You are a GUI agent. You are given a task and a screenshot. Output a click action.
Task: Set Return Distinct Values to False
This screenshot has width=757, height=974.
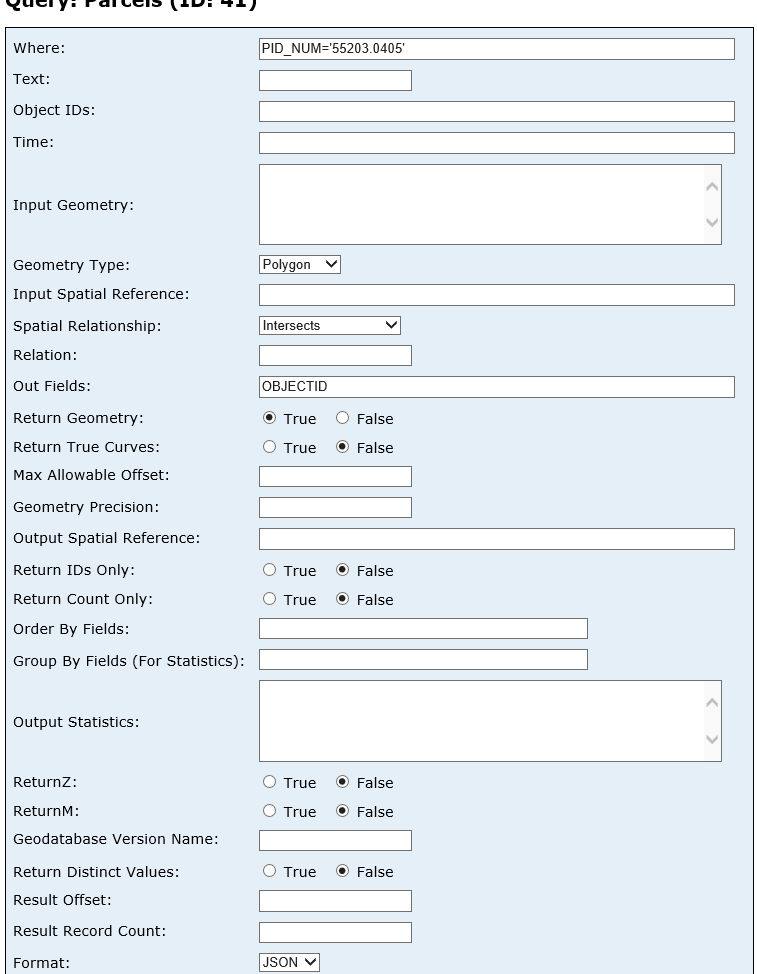pyautogui.click(x=343, y=871)
